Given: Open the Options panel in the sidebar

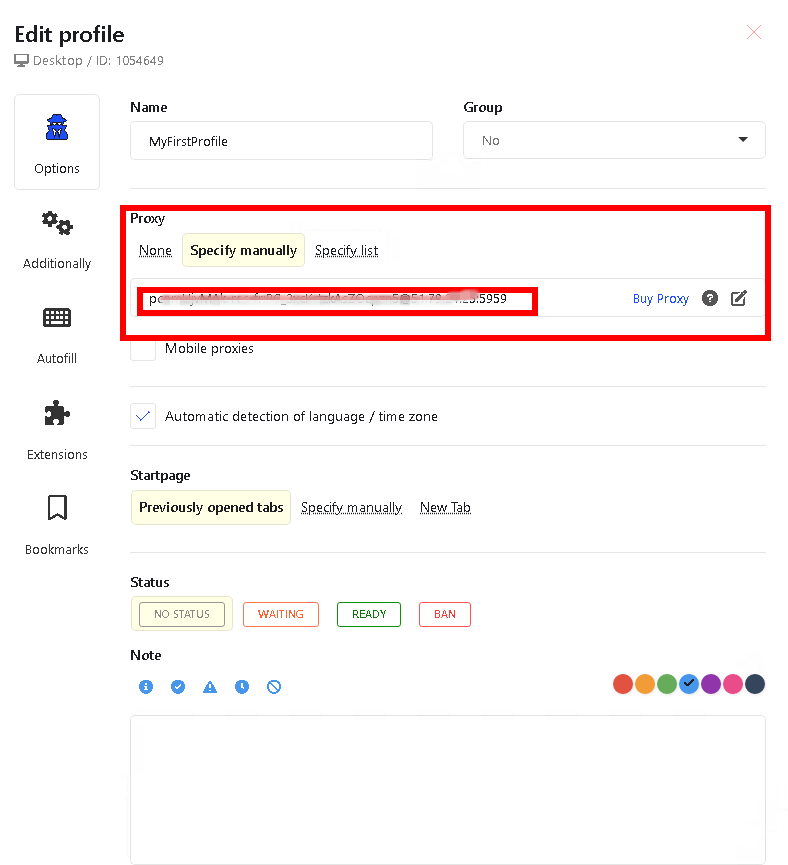Looking at the screenshot, I should coord(56,140).
